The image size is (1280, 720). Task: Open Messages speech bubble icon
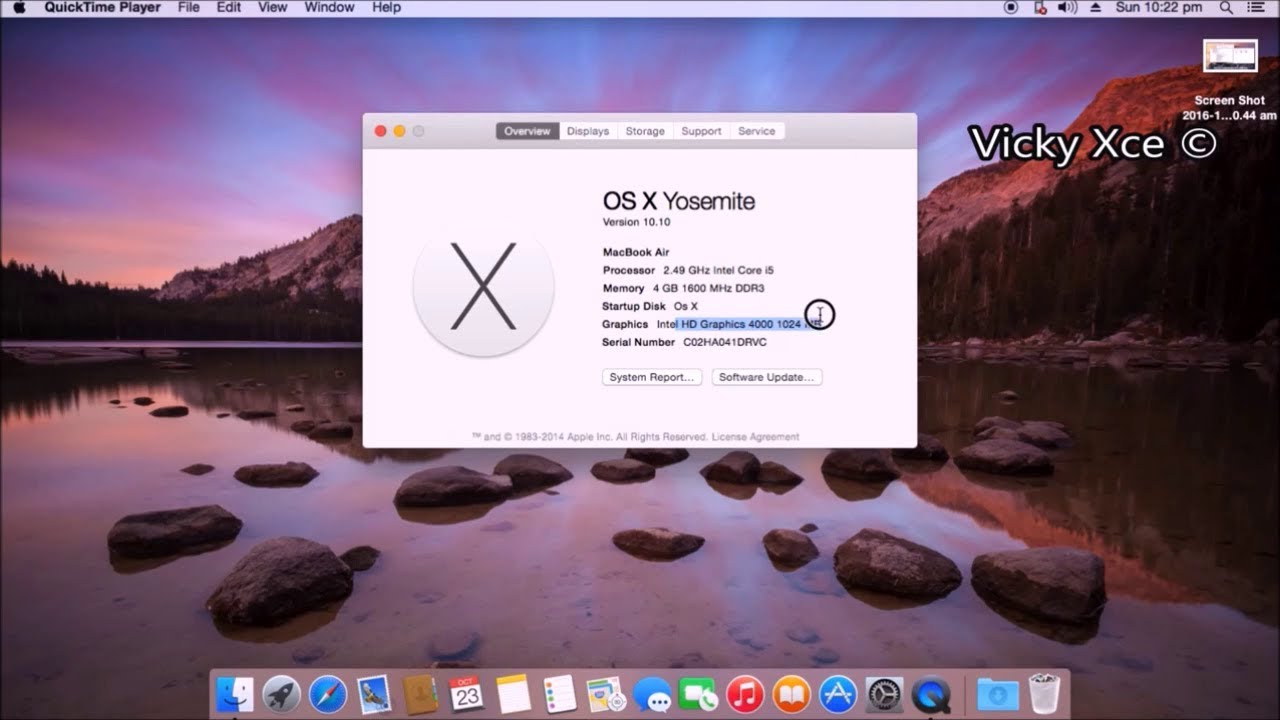(x=652, y=694)
